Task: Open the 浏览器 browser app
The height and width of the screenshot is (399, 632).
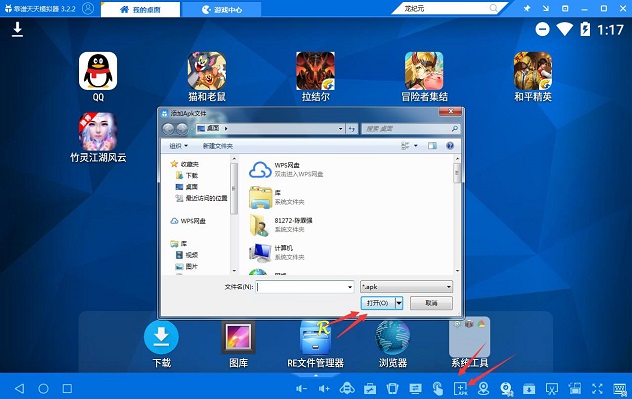Action: coord(393,337)
